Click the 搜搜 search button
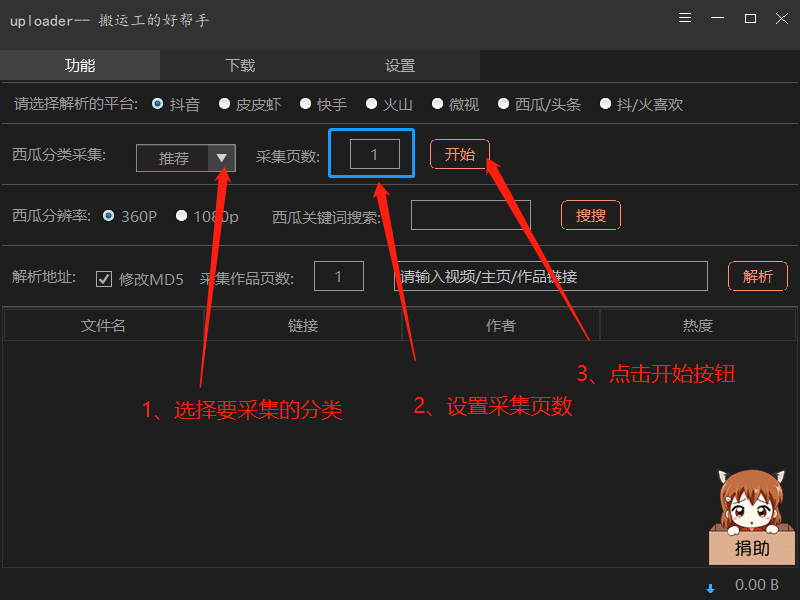 pos(590,215)
